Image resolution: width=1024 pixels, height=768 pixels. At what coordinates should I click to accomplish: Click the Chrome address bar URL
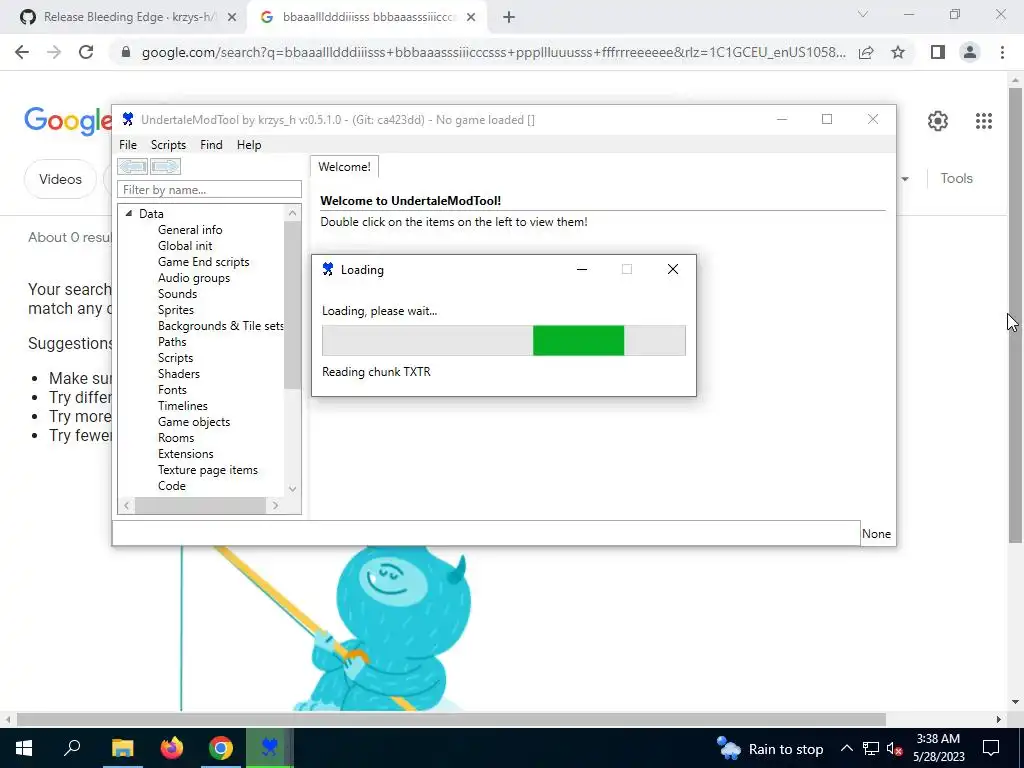point(493,52)
